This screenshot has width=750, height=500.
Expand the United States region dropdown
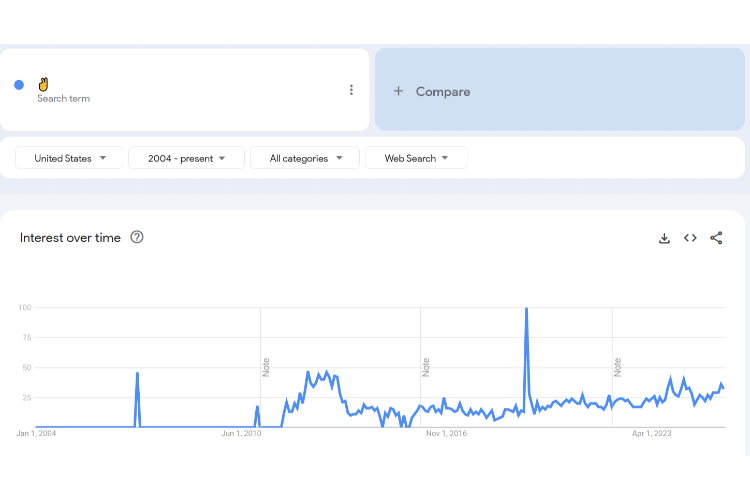pos(69,158)
